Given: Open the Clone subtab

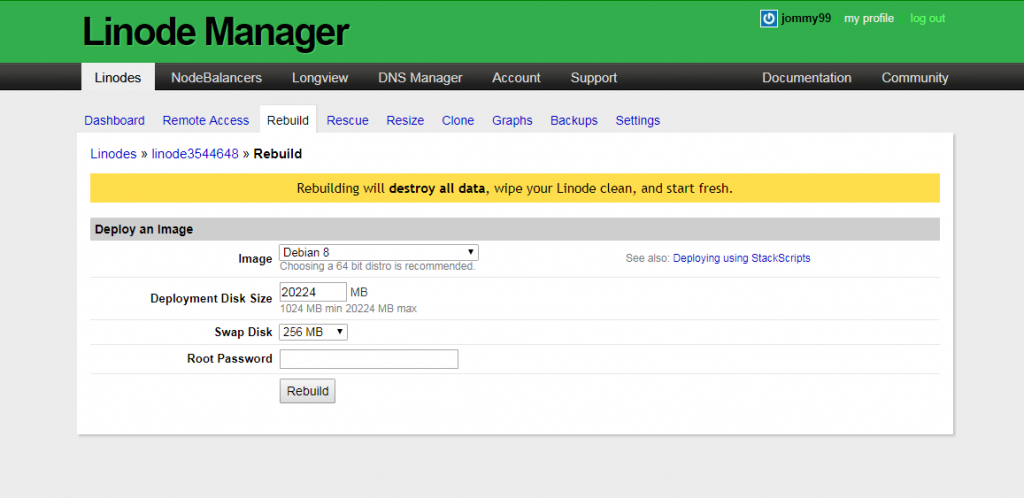Looking at the screenshot, I should 458,121.
